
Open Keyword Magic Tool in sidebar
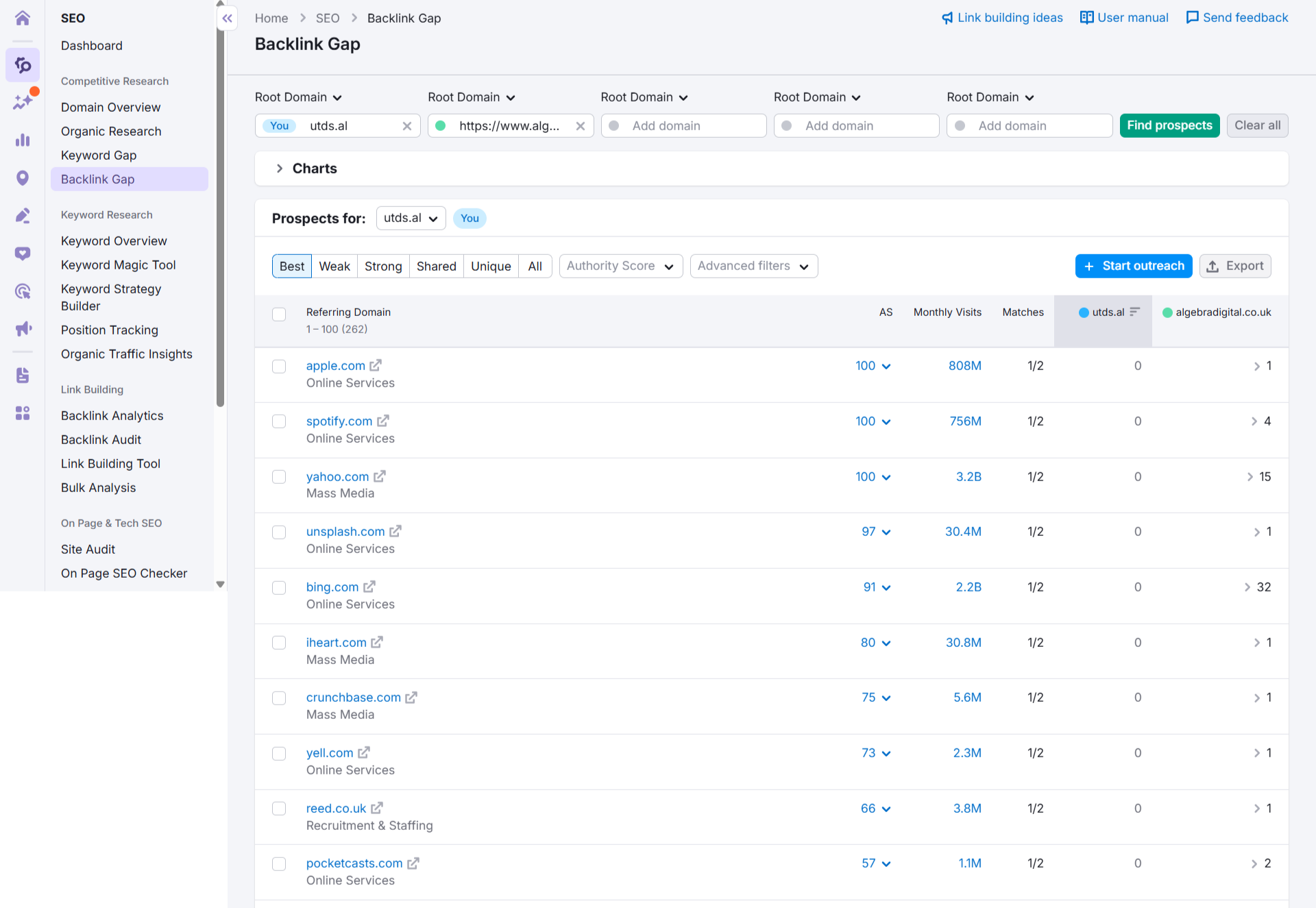(119, 265)
